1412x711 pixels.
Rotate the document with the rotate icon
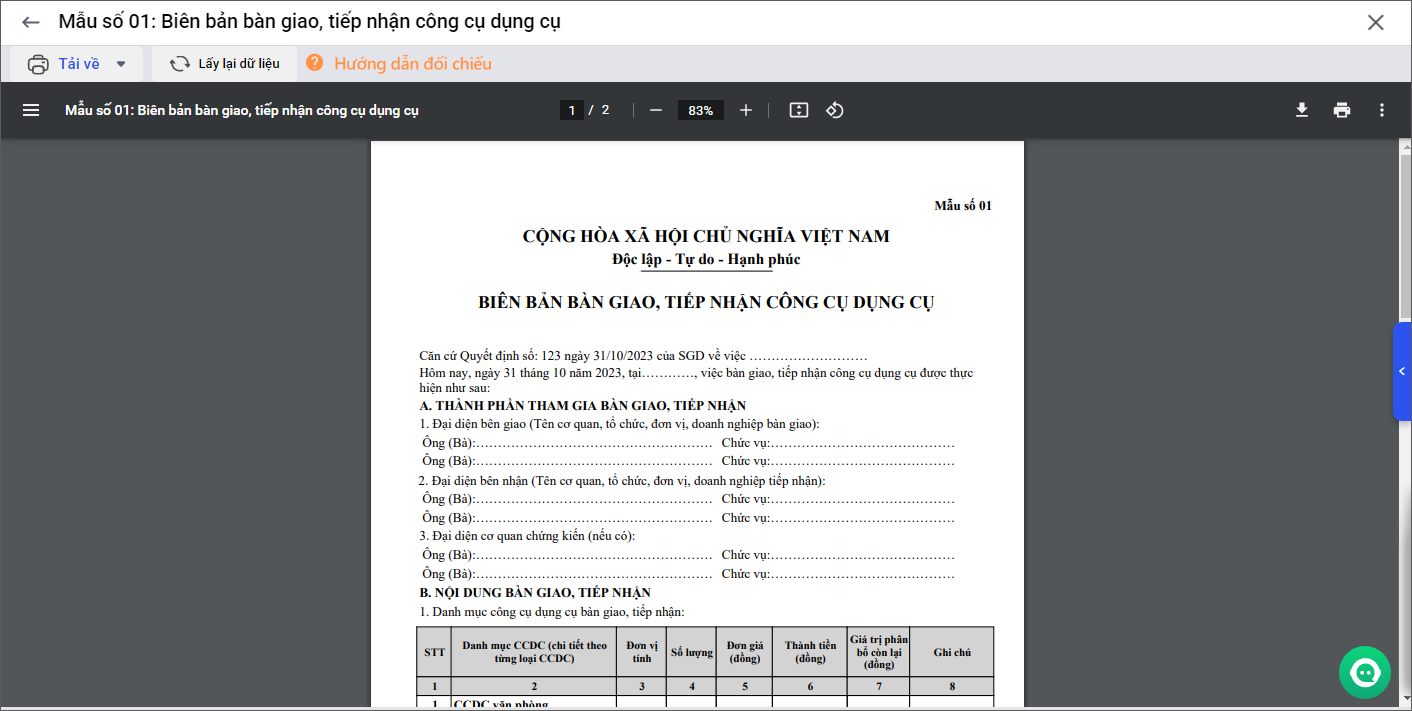click(x=835, y=110)
